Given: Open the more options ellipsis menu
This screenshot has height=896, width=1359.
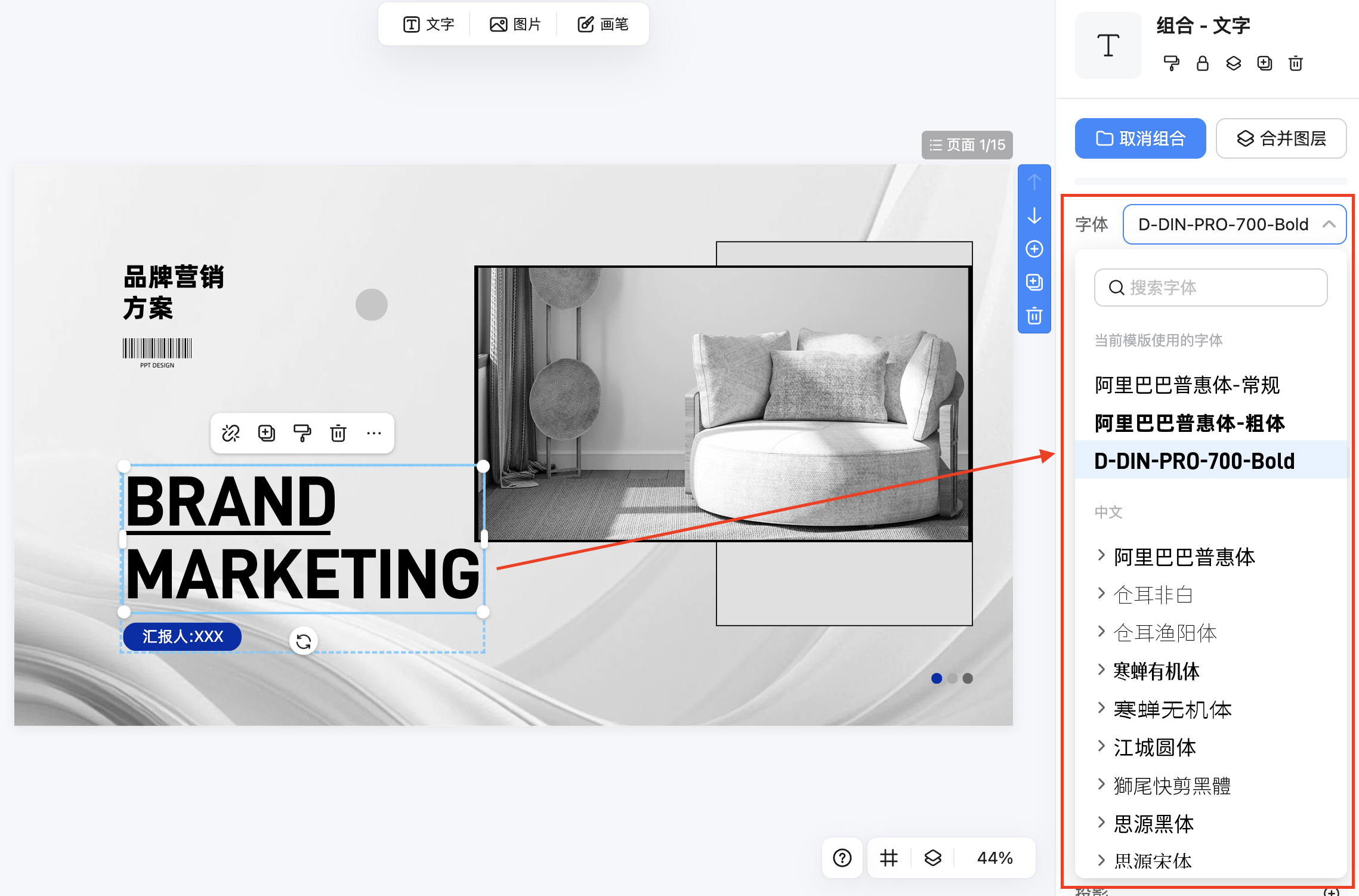Looking at the screenshot, I should click(x=374, y=433).
